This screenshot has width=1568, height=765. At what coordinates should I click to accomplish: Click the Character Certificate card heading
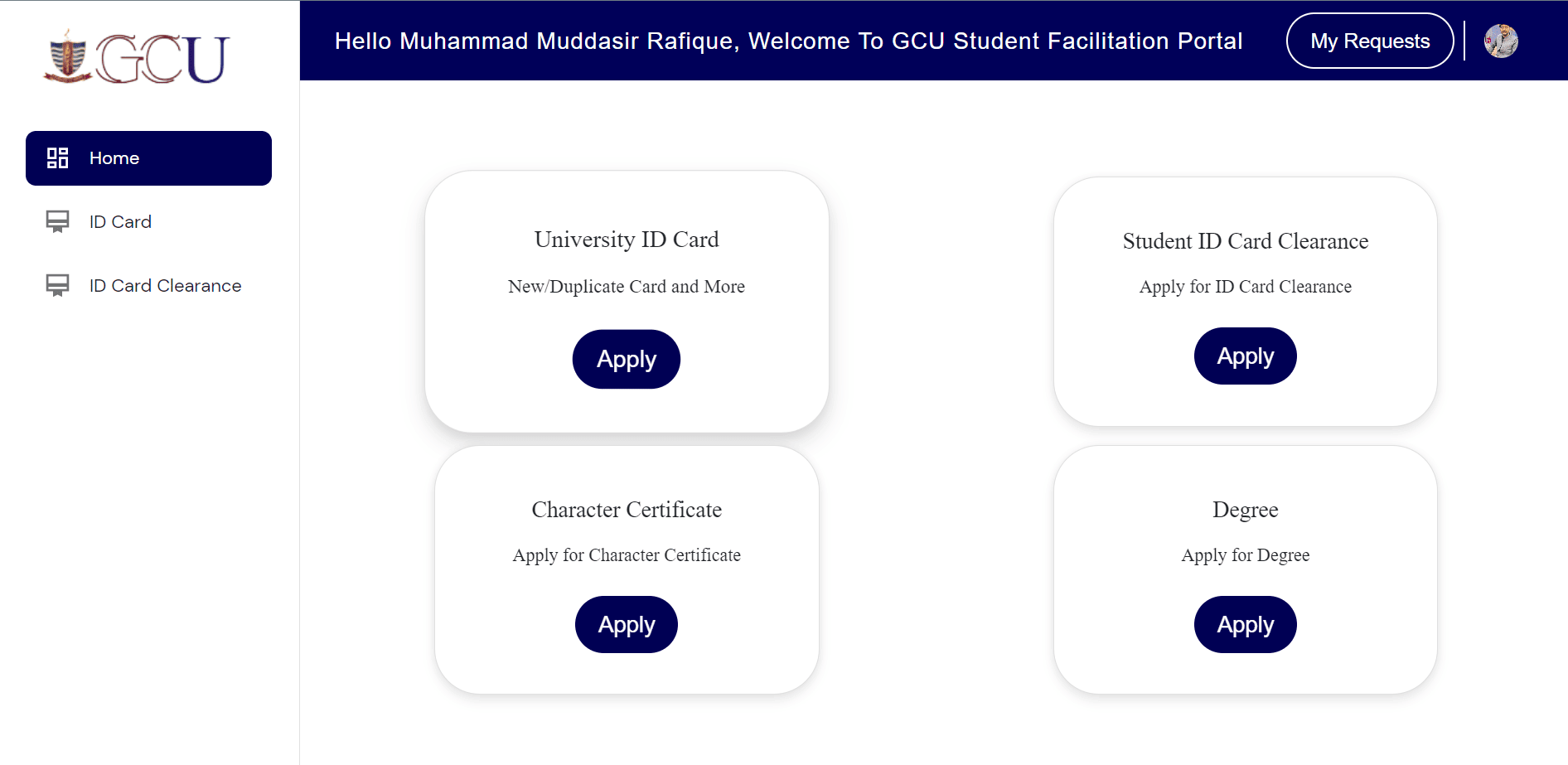click(x=626, y=510)
